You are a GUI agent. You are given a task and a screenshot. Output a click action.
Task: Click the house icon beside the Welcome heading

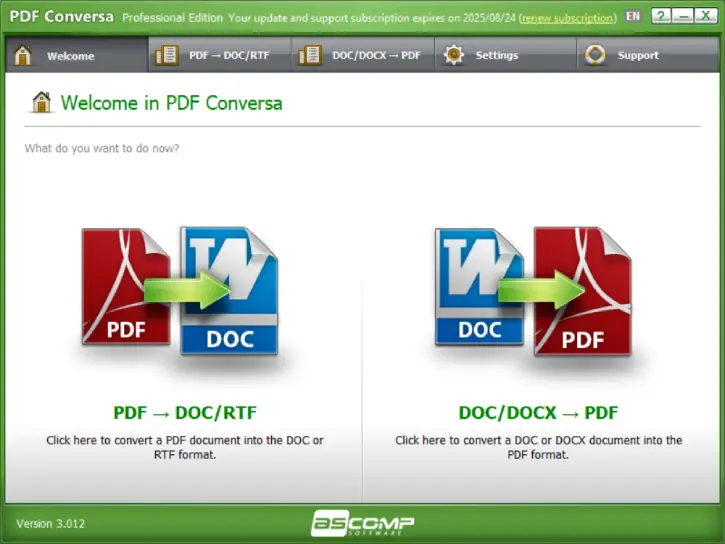click(41, 102)
